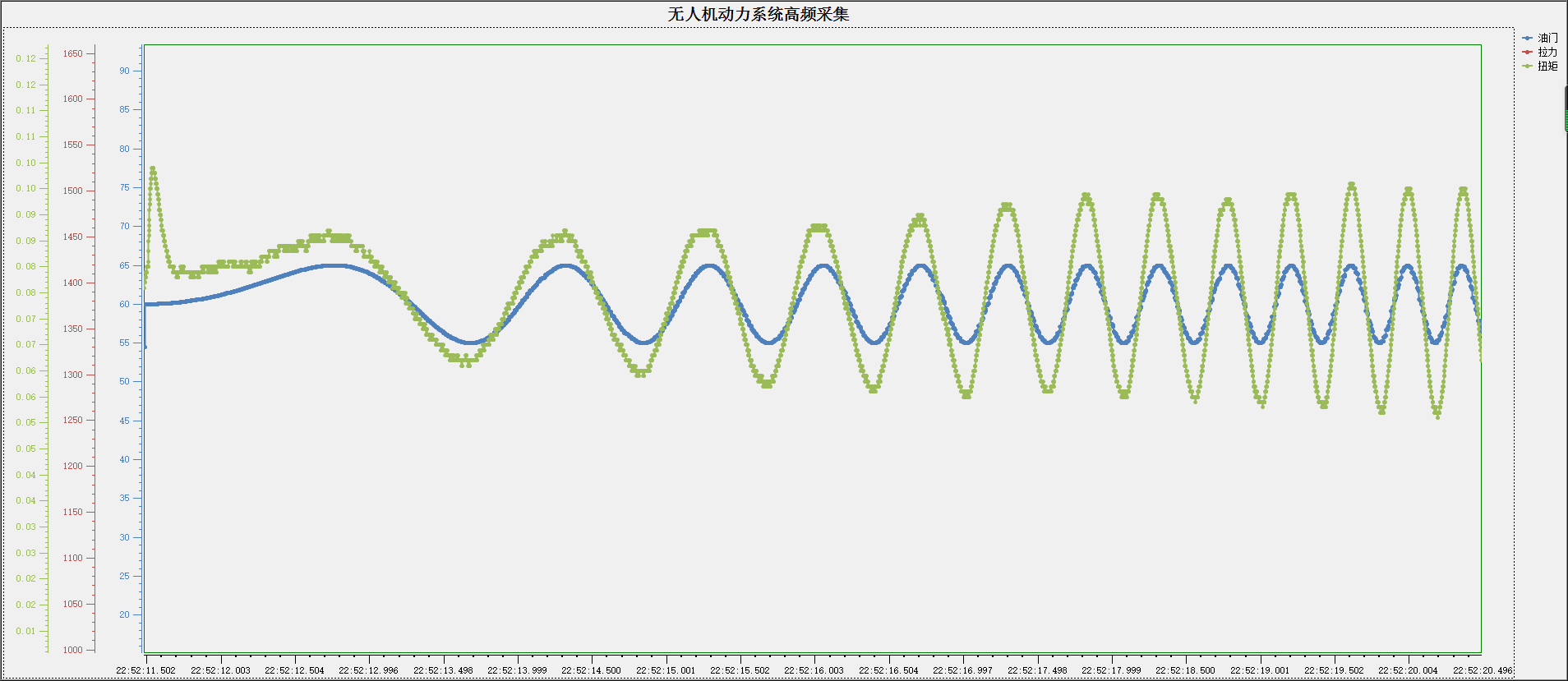Click the x-axis label 22:52:19.001
Screen dimensions: 1568x681
pos(1260,670)
